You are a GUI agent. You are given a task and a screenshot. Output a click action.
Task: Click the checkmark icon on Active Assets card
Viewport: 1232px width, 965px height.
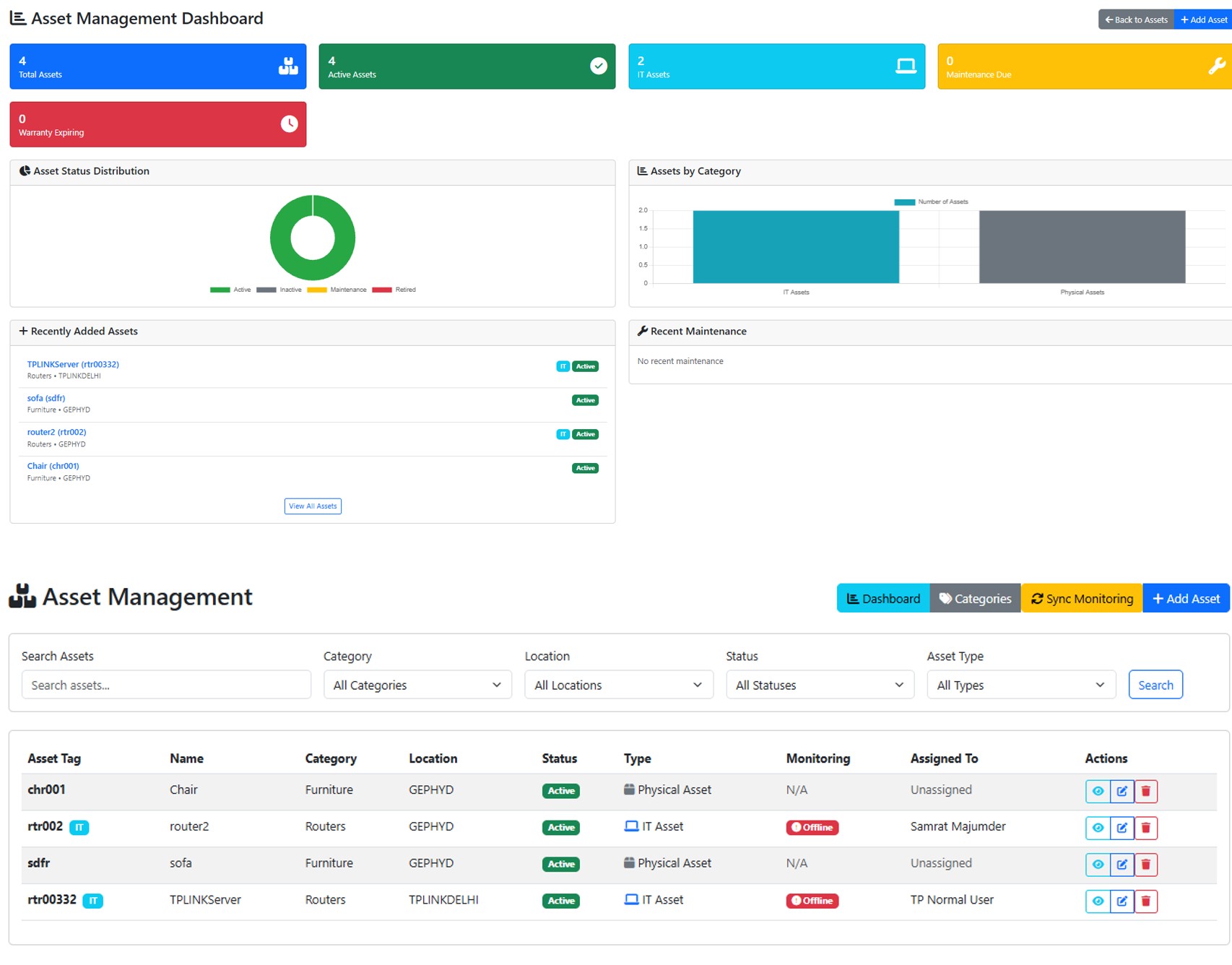pyautogui.click(x=598, y=66)
